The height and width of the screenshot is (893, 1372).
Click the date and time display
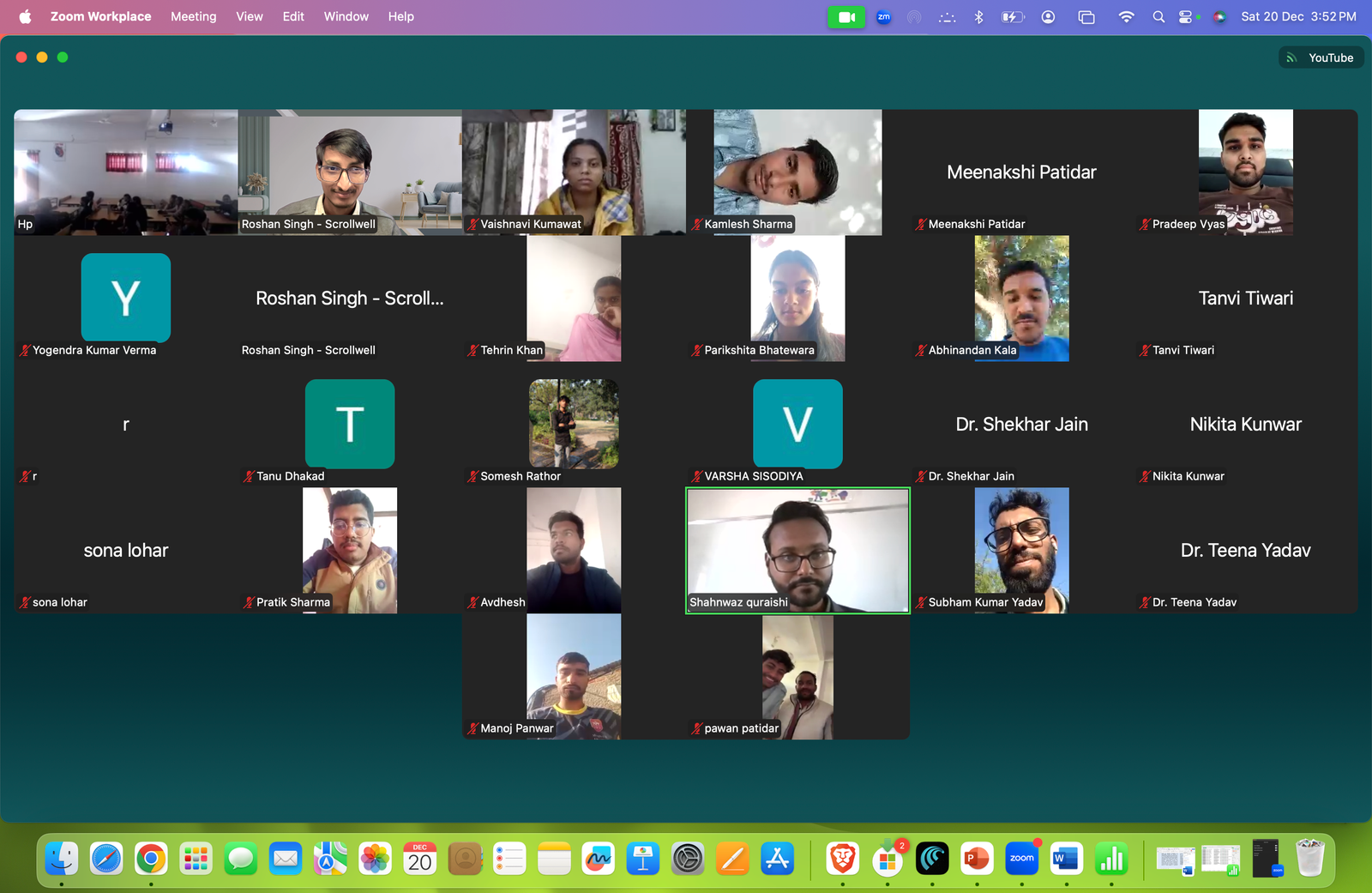(x=1298, y=16)
